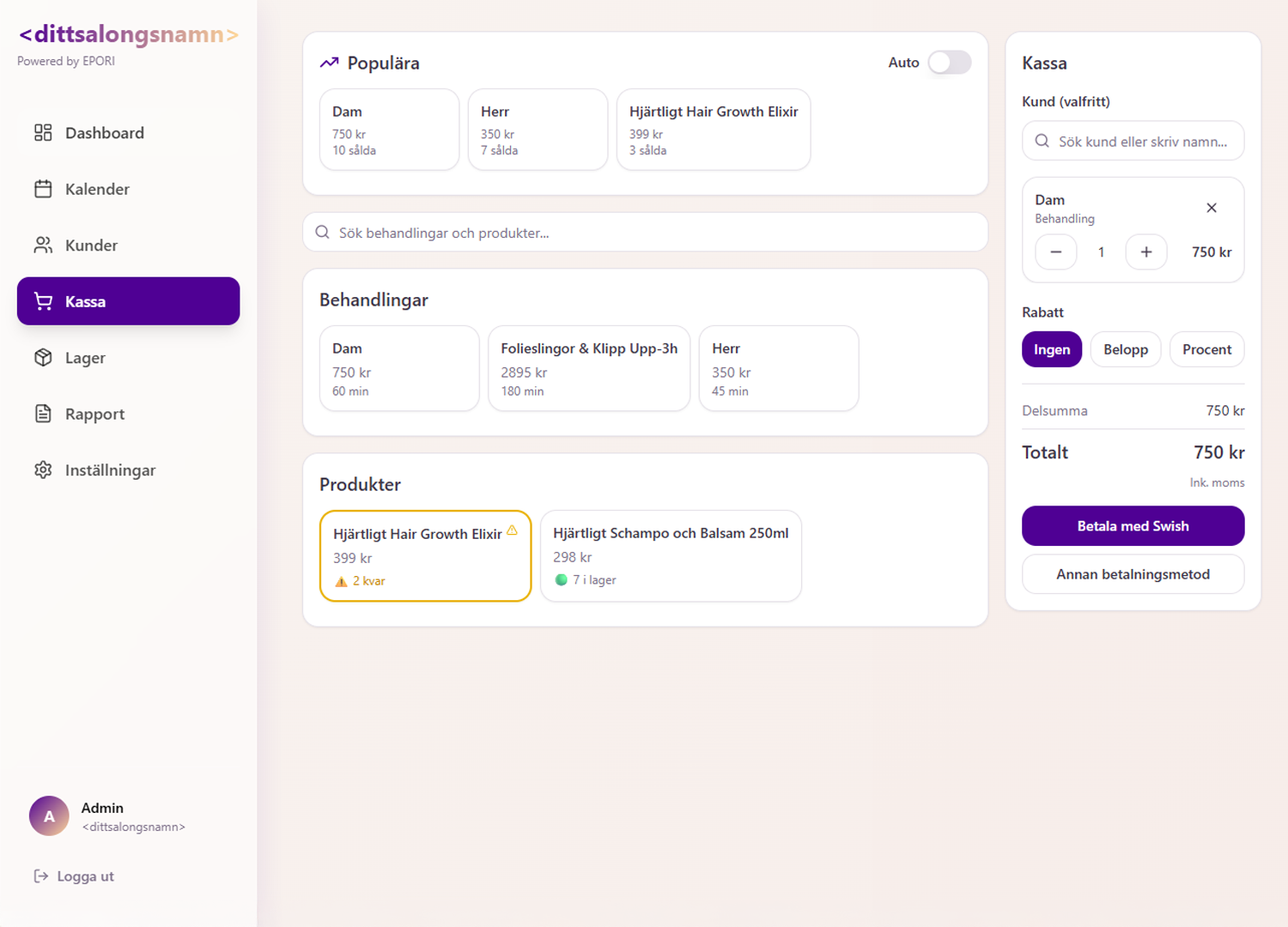
Task: Choose Annan betalningsmetod
Action: pyautogui.click(x=1132, y=574)
